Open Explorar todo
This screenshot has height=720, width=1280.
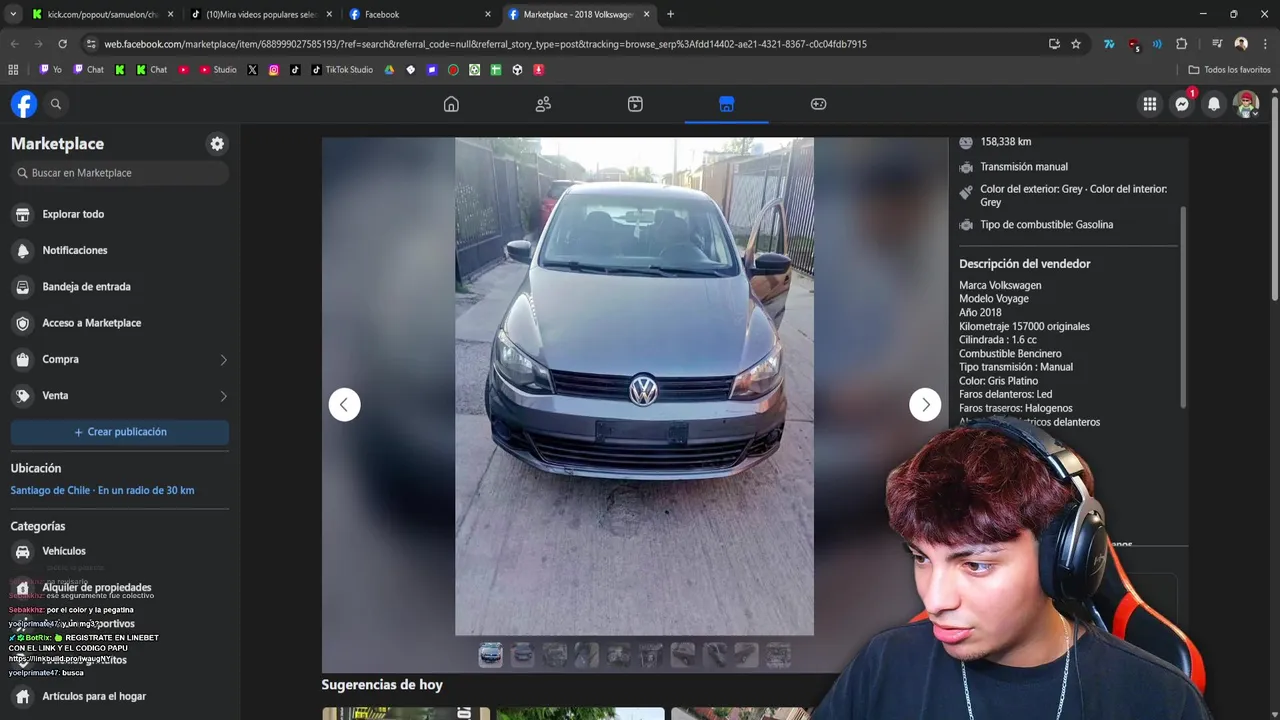(120, 214)
